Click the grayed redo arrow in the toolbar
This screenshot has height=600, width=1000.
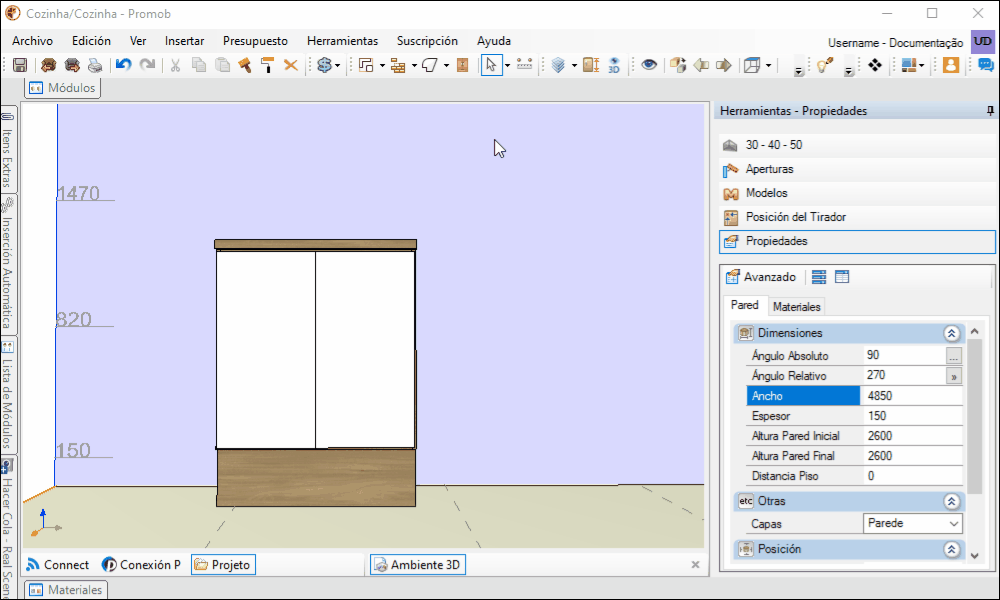click(x=147, y=65)
